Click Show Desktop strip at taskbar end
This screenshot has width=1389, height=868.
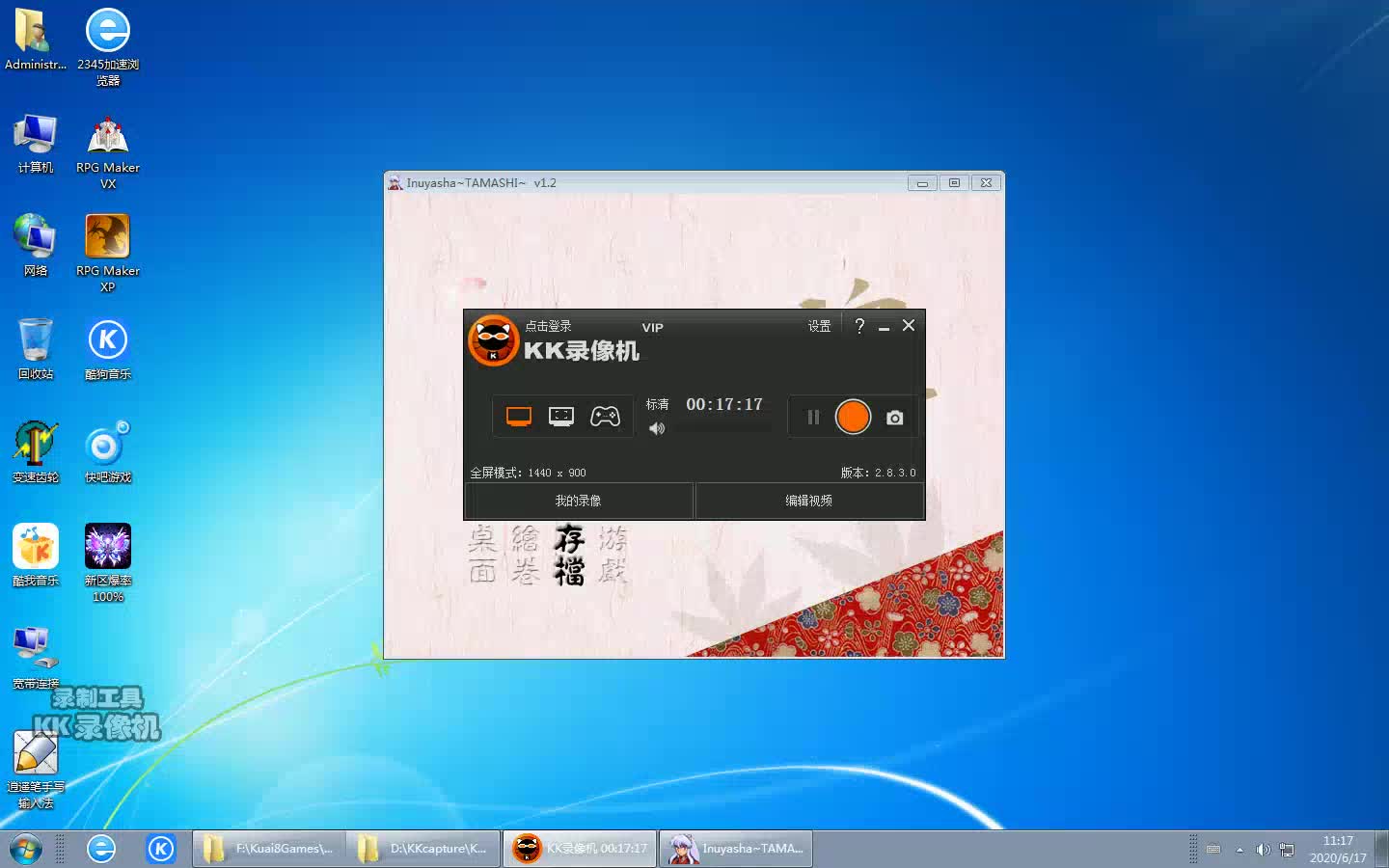pos(1381,849)
